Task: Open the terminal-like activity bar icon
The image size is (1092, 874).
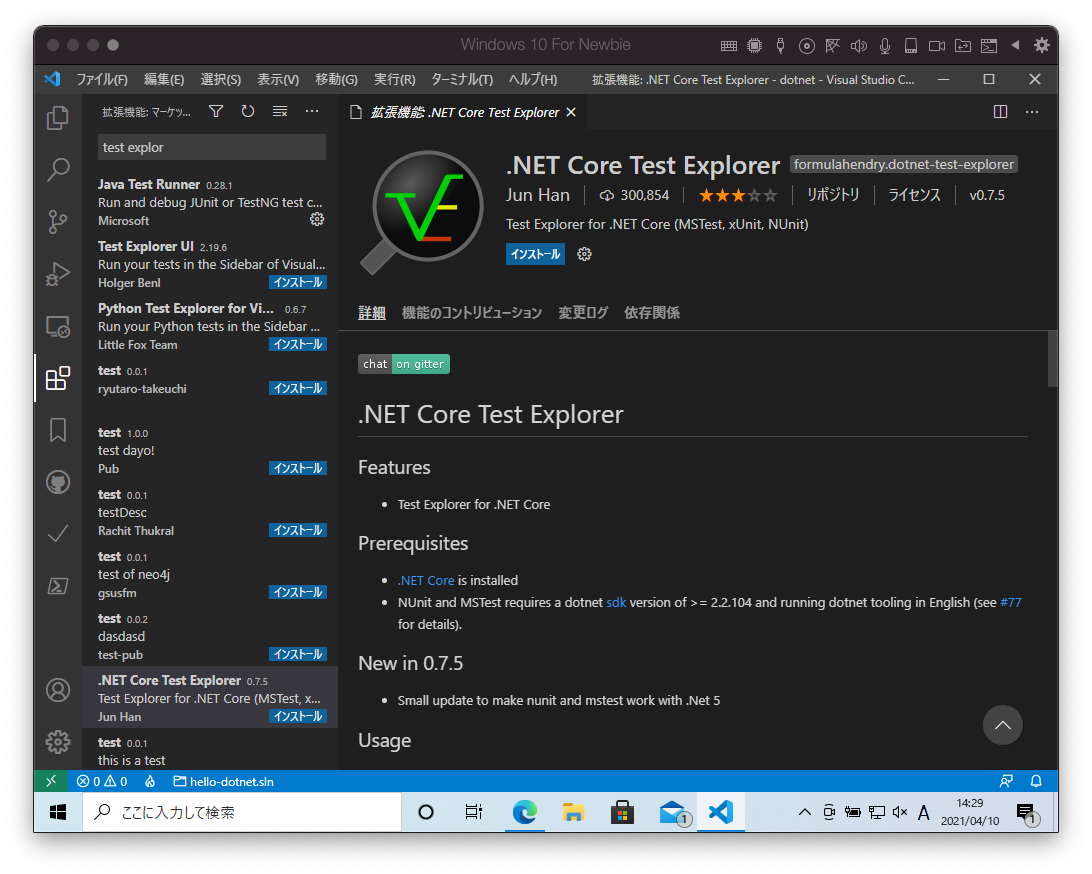Action: point(58,586)
